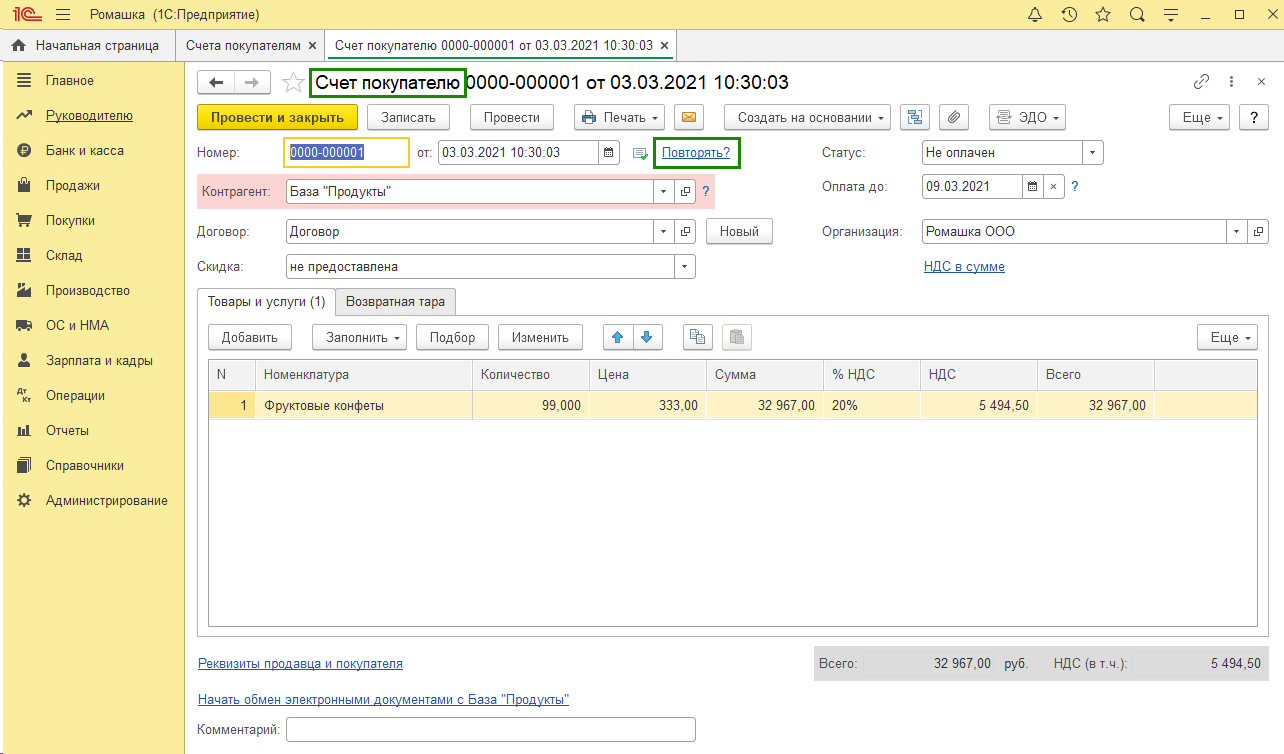
Task: Open Создать на основании dropdown
Action: 808,117
